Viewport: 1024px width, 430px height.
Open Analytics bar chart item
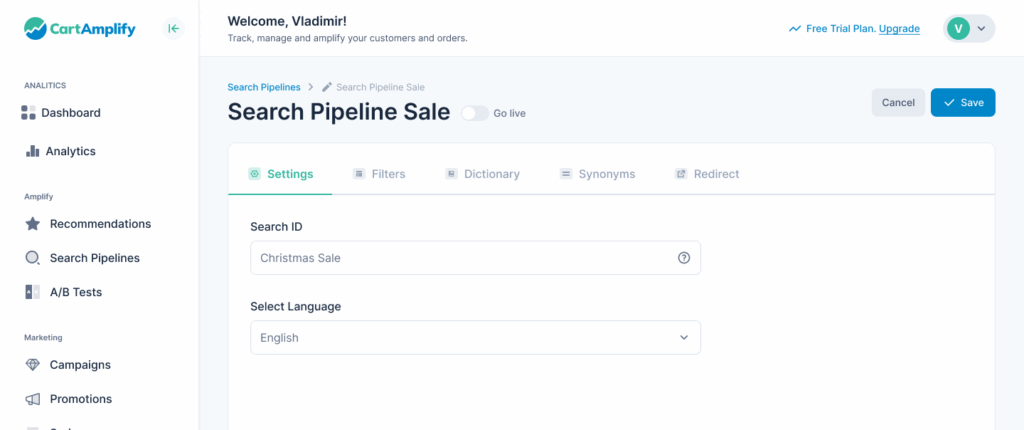tap(70, 151)
